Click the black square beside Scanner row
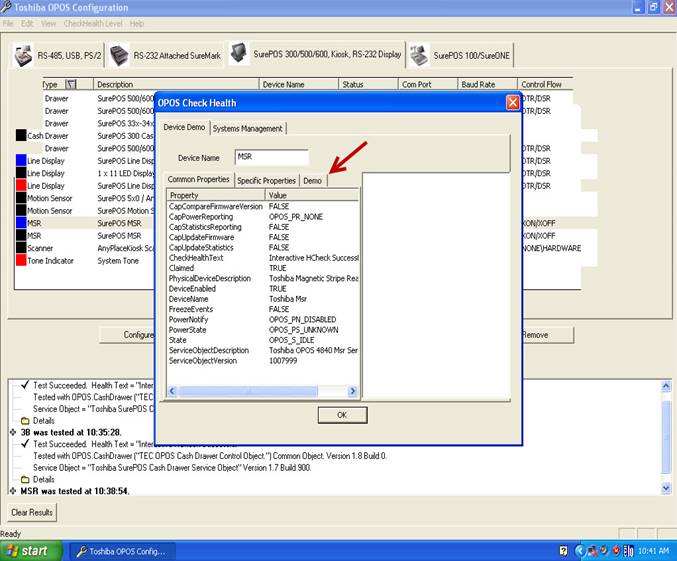Viewport: 677px width, 561px height. pos(21,248)
